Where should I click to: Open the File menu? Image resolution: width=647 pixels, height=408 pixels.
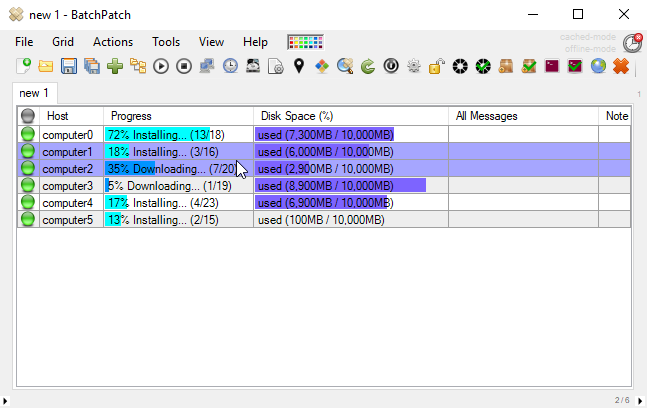(x=24, y=42)
